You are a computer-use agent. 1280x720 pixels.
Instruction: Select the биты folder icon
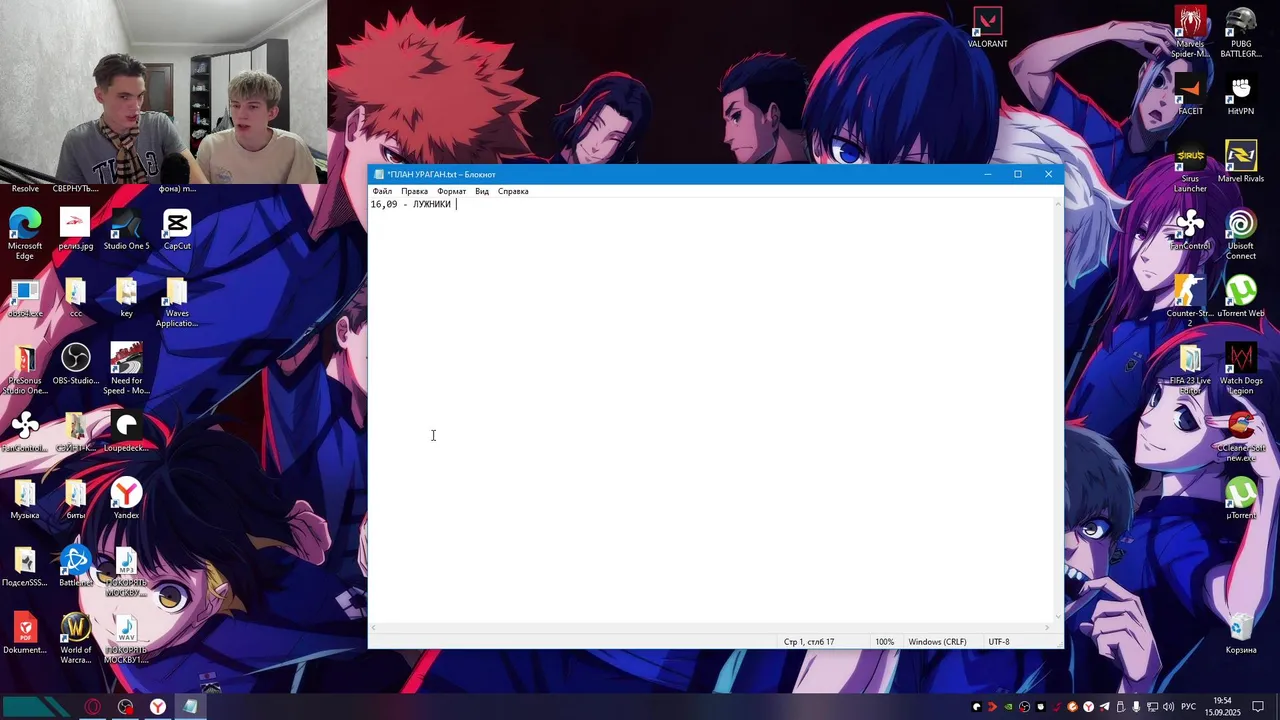tap(75, 498)
